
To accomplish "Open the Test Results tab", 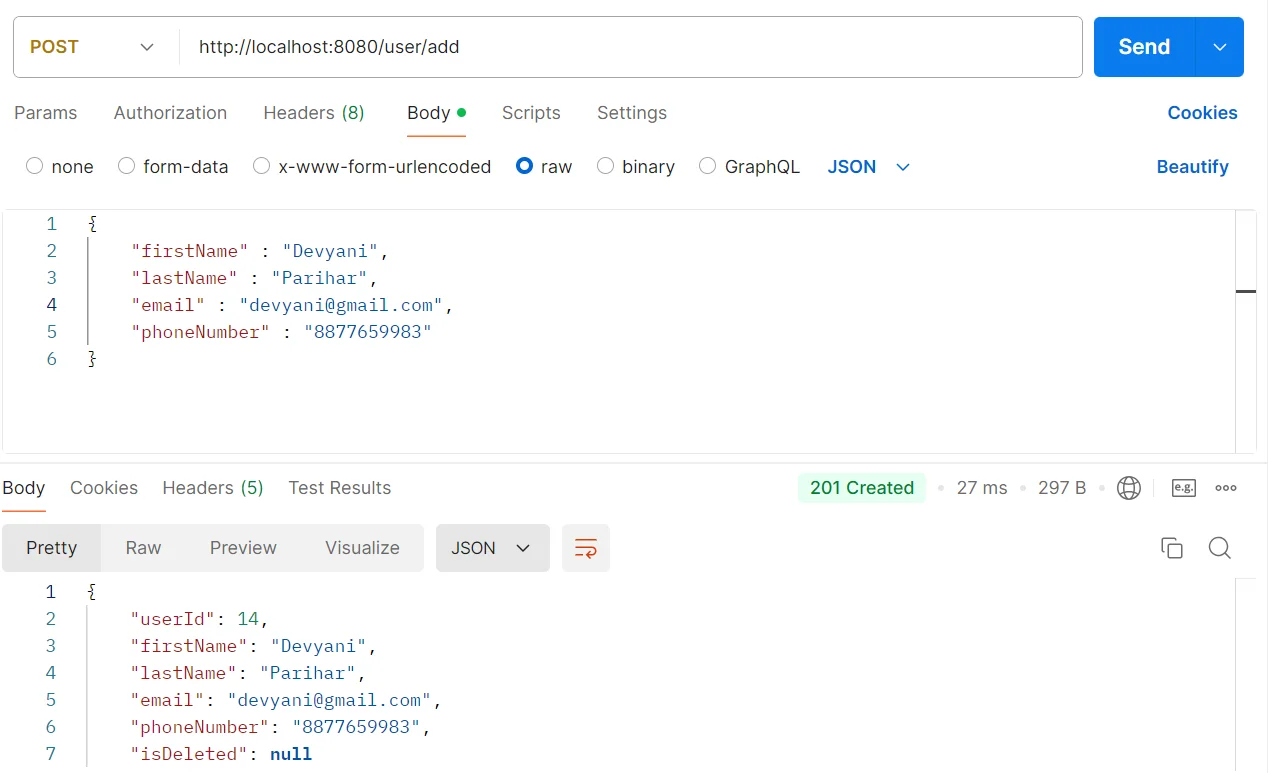I will click(x=339, y=488).
